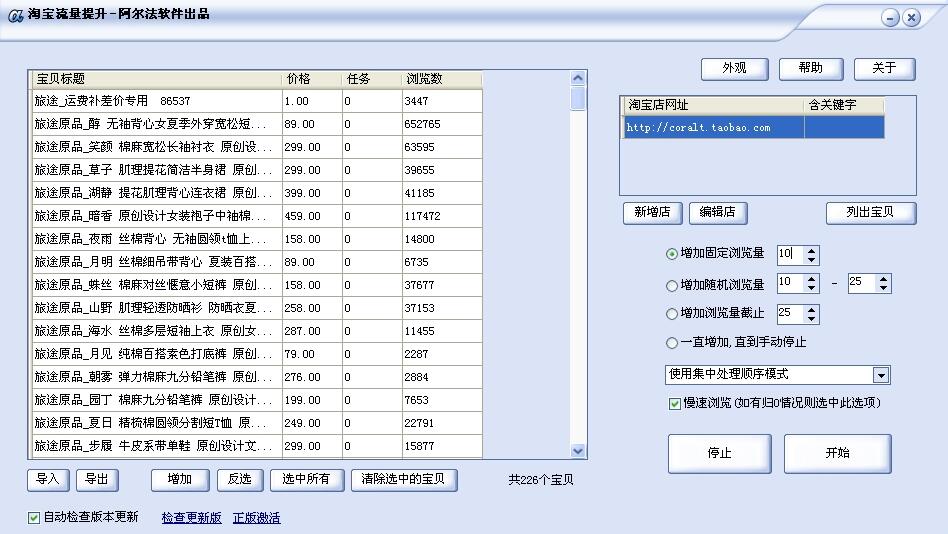The height and width of the screenshot is (534, 948).
Task: Click product list scrollbar down arrow
Action: (x=578, y=451)
